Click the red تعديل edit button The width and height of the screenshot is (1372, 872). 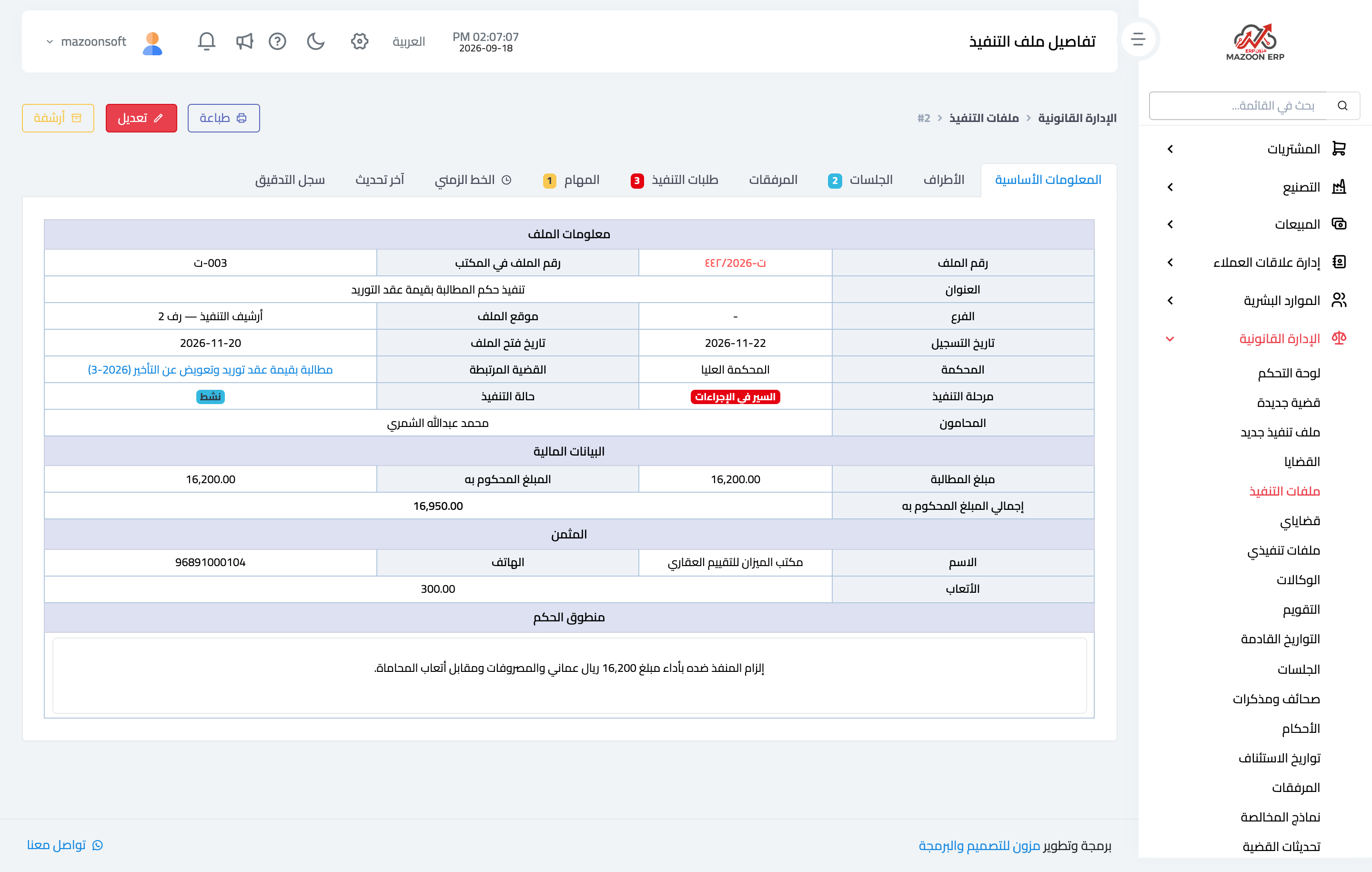pyautogui.click(x=141, y=118)
